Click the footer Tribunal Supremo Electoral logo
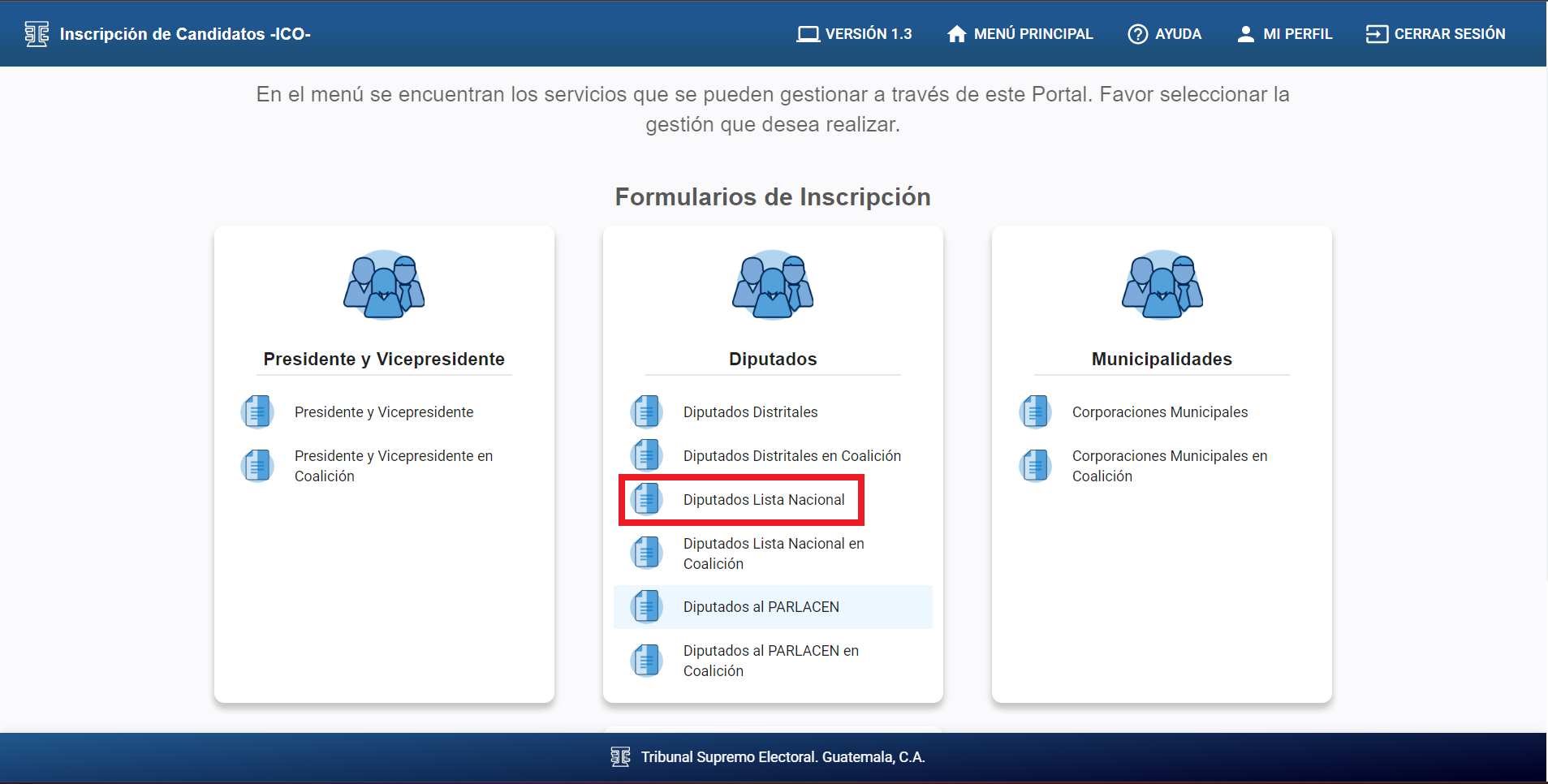Image resolution: width=1548 pixels, height=784 pixels. [620, 756]
